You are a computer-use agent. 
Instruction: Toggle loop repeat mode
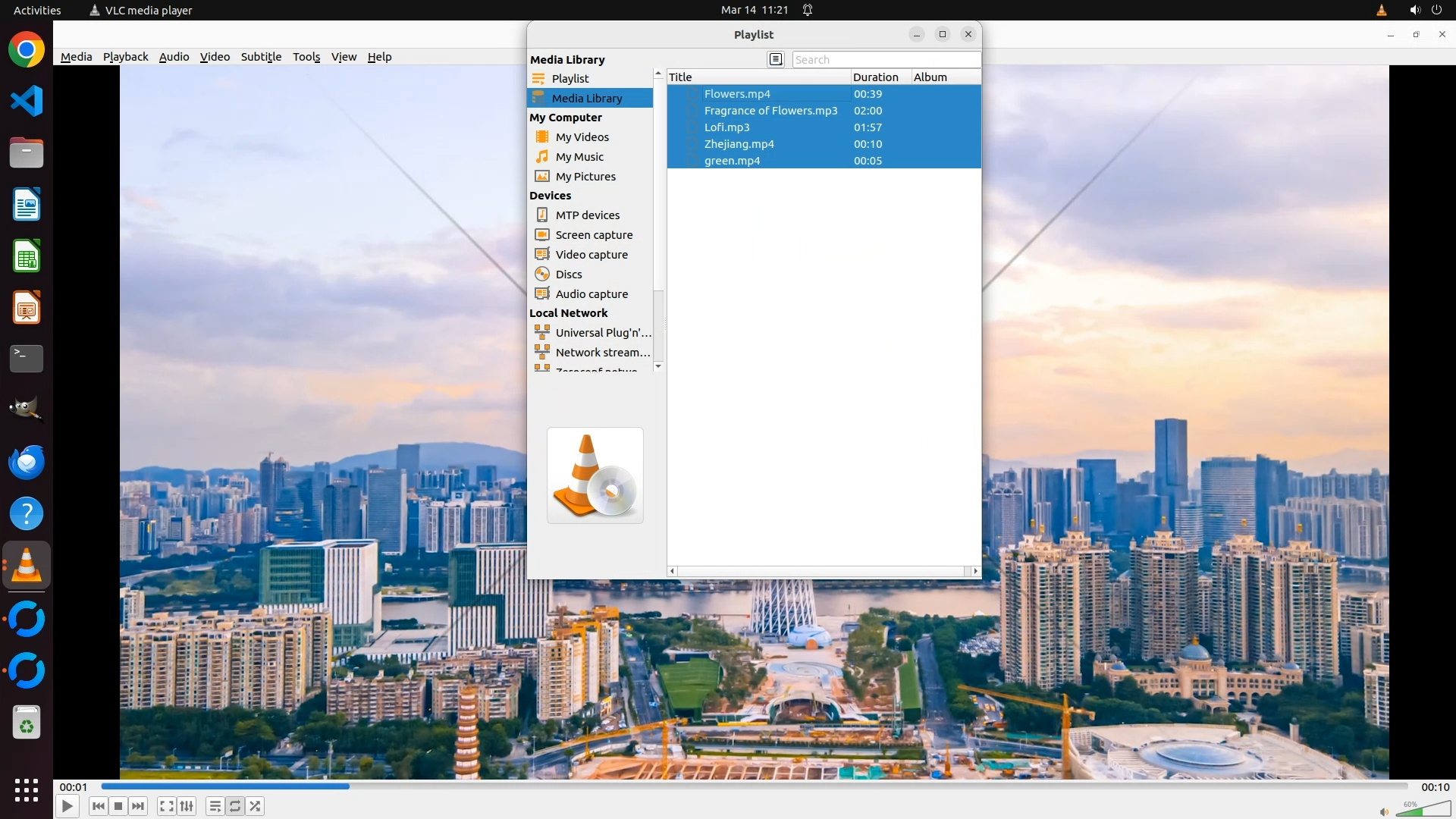[x=235, y=806]
